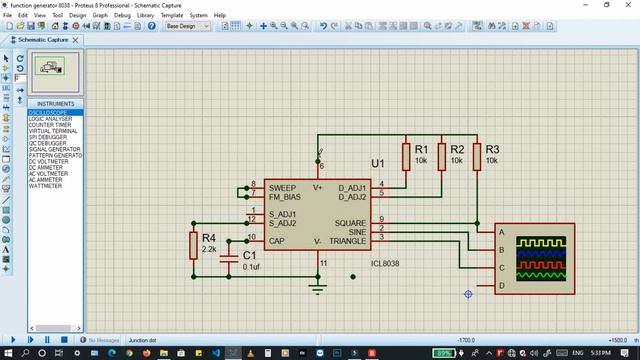The height and width of the screenshot is (360, 640).
Task: Select WATTMETER in instruments list
Action: [56, 186]
